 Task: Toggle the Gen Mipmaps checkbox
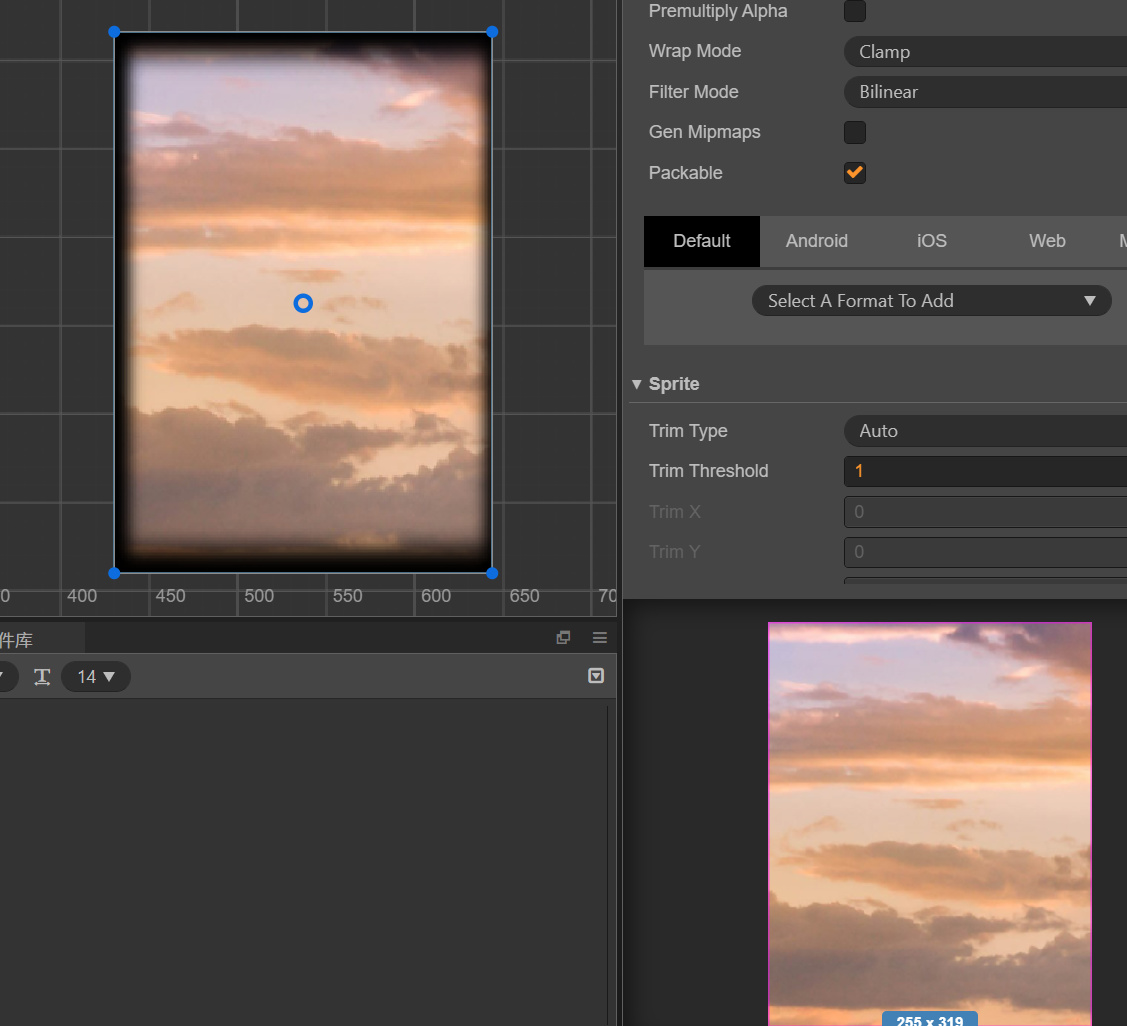855,132
